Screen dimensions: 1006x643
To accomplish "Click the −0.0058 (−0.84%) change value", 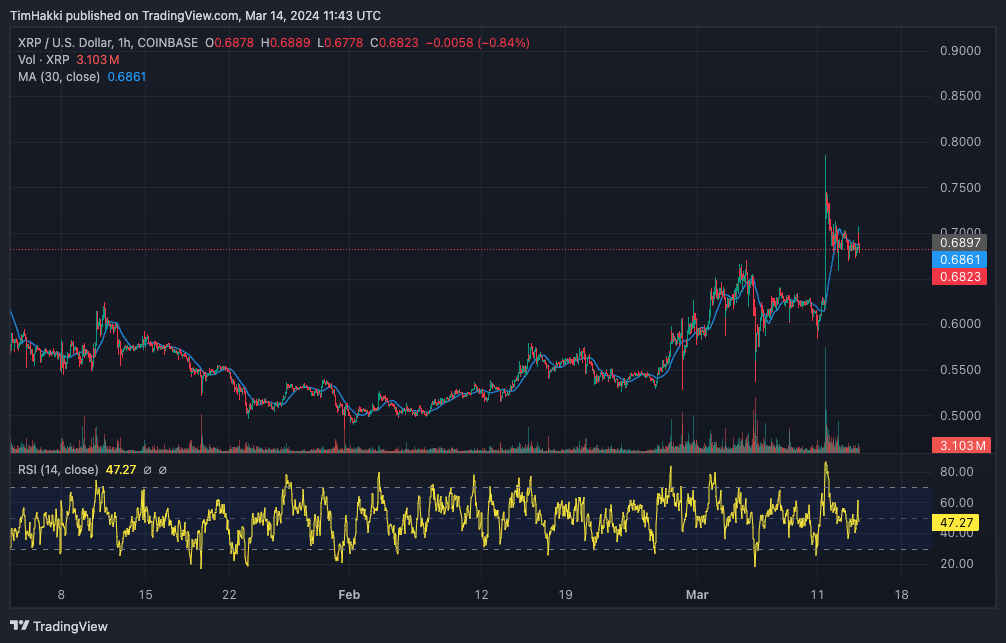I will point(477,43).
